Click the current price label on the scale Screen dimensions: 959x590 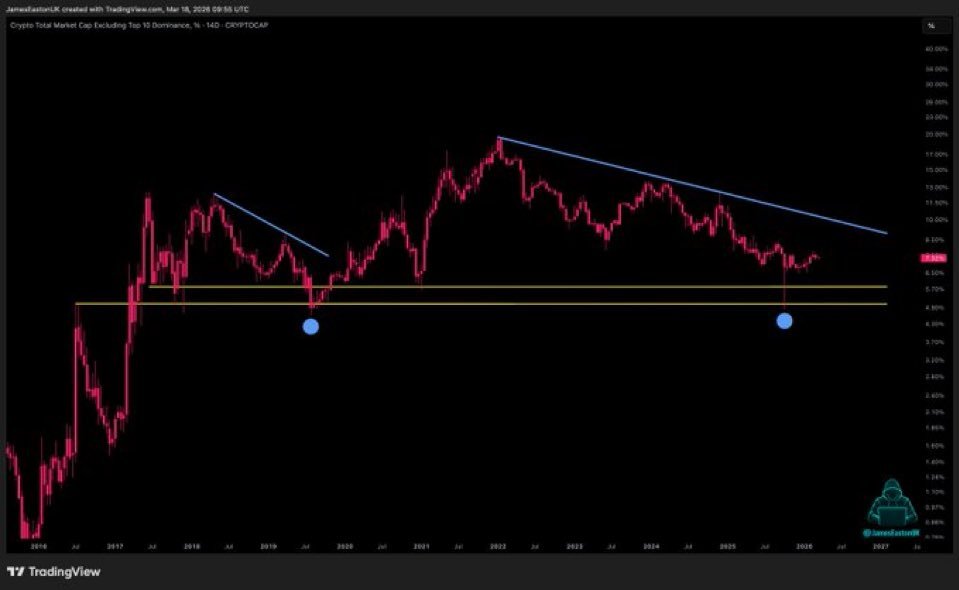pos(932,257)
